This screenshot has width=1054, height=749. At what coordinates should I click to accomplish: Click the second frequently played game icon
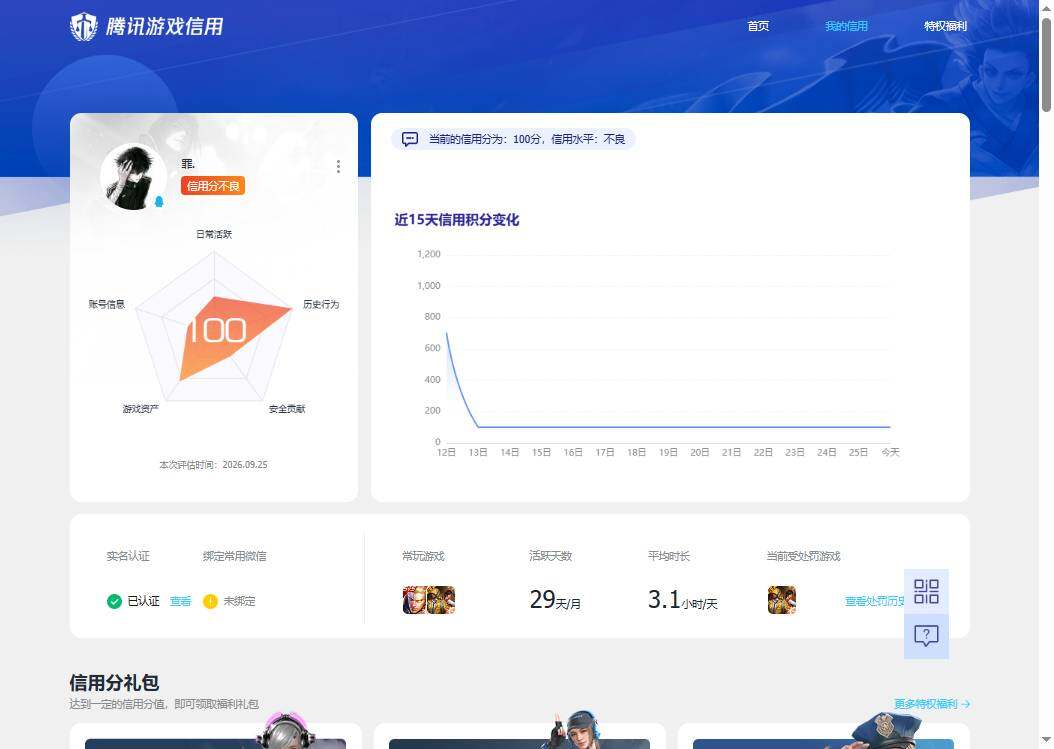click(442, 600)
